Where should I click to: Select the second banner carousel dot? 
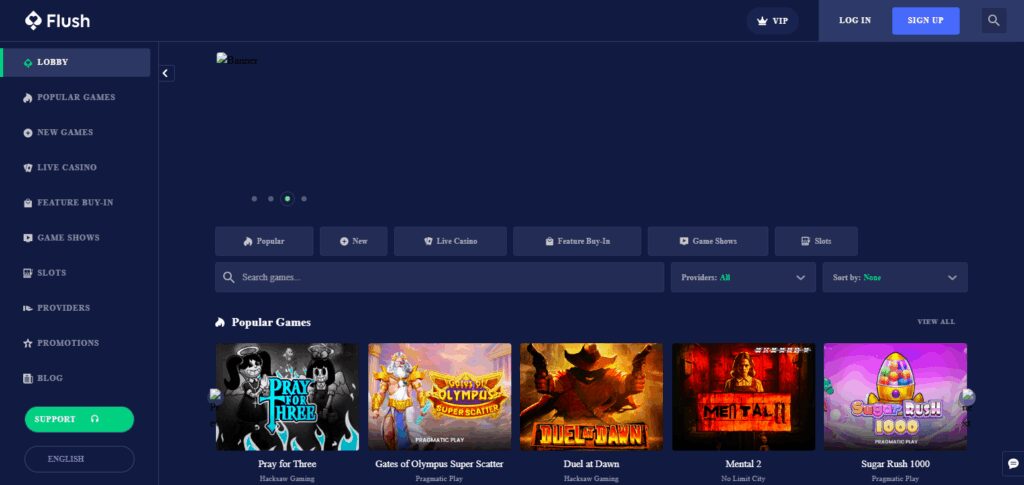(x=270, y=198)
